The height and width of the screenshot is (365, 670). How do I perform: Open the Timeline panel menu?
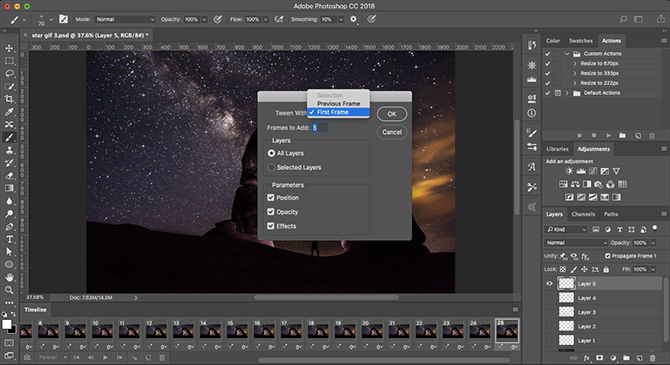(515, 309)
